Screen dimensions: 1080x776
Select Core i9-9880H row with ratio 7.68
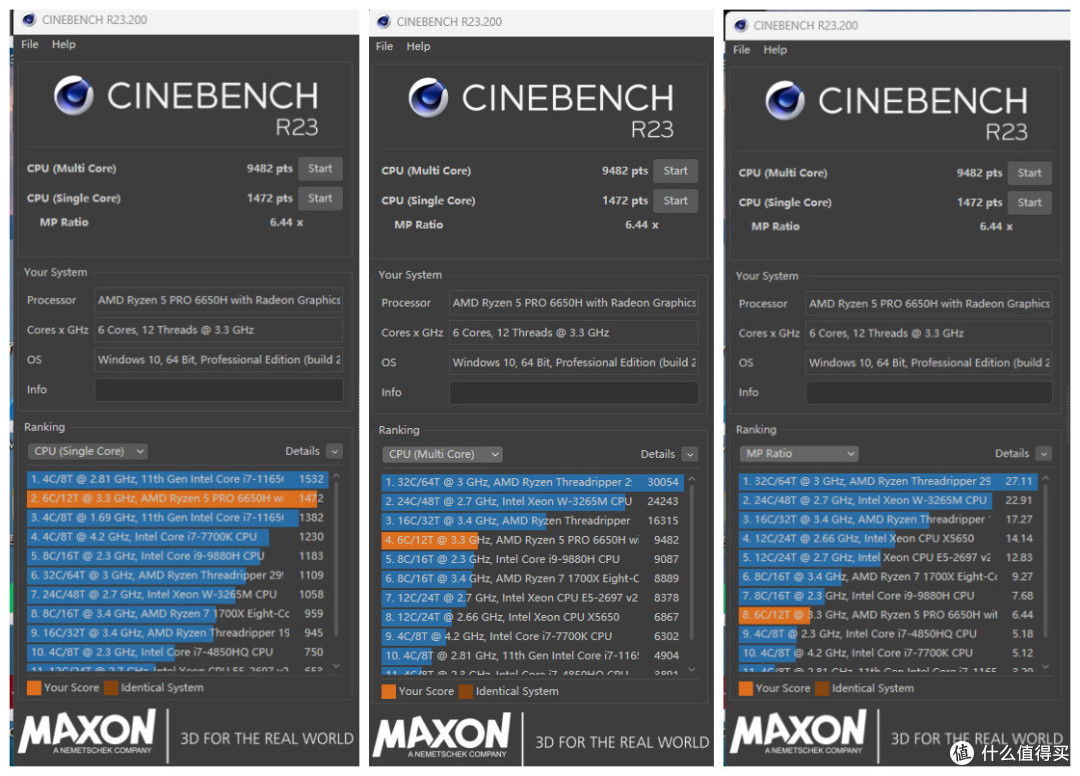click(x=889, y=596)
